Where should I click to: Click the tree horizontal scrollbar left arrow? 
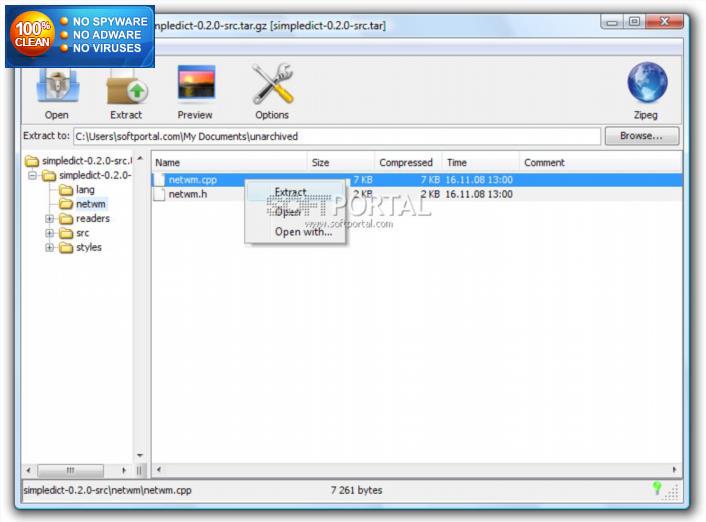28,470
